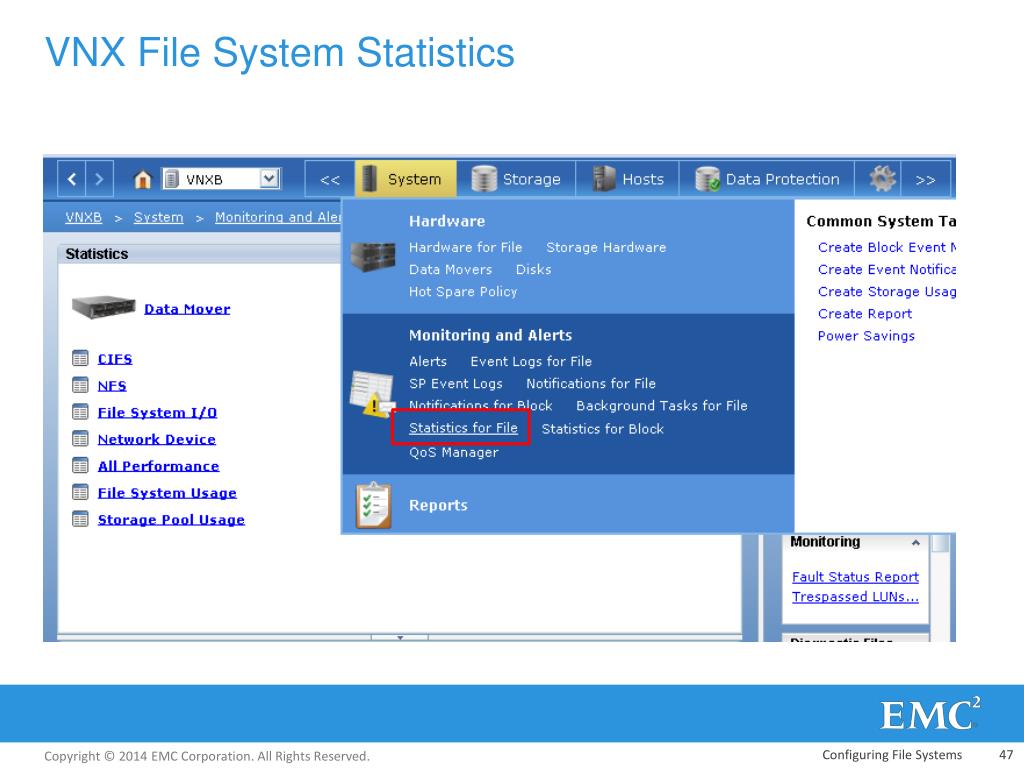Viewport: 1024px width, 768px height.
Task: Open the NFS statistics link
Action: pos(112,386)
